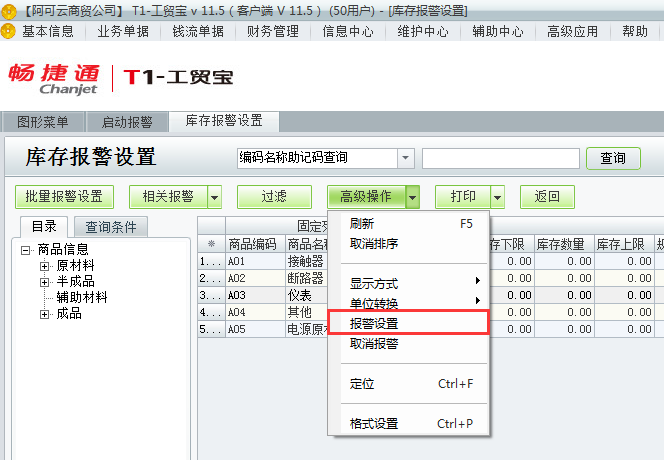The height and width of the screenshot is (460, 664).
Task: Click the gold coin icon in title bar
Action: pos(8,11)
